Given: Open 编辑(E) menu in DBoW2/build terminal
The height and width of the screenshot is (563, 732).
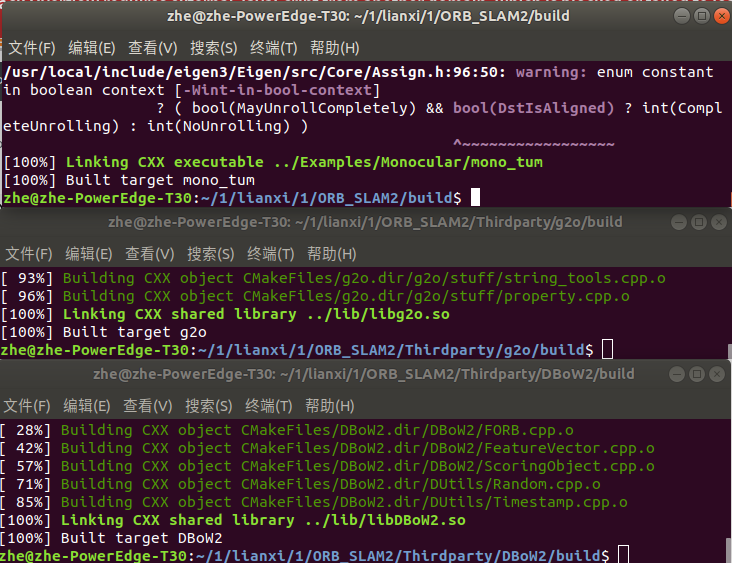Looking at the screenshot, I should point(87,405).
